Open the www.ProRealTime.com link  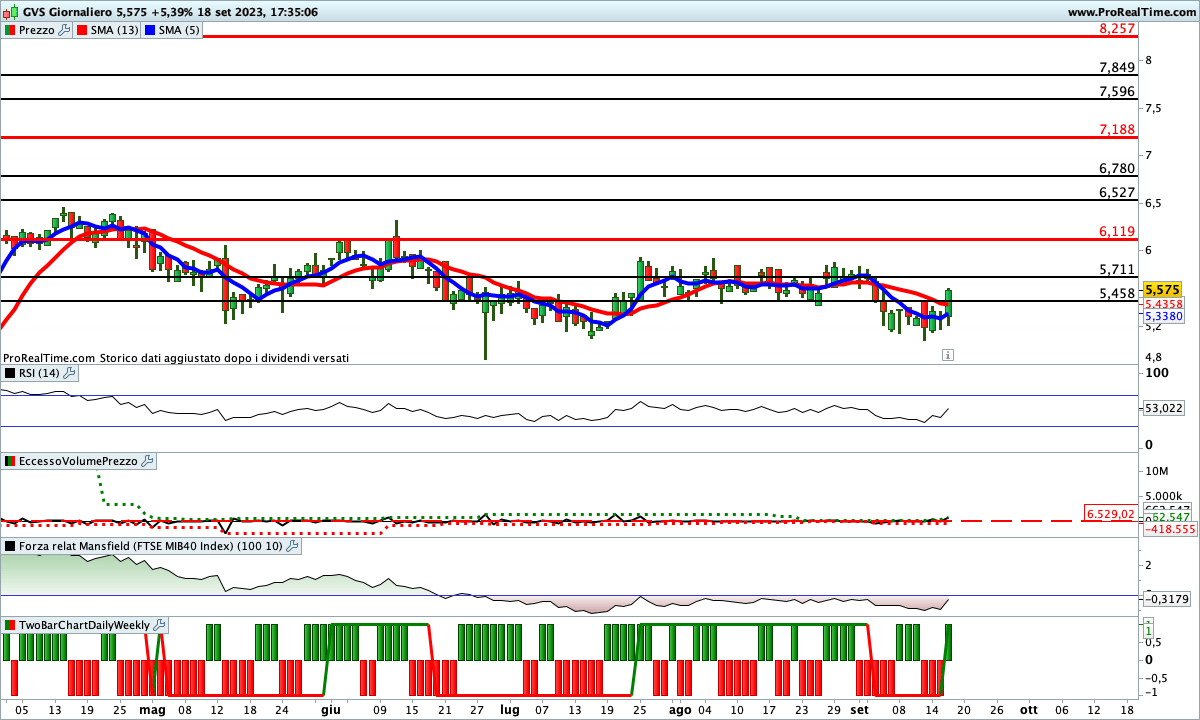tap(1131, 12)
